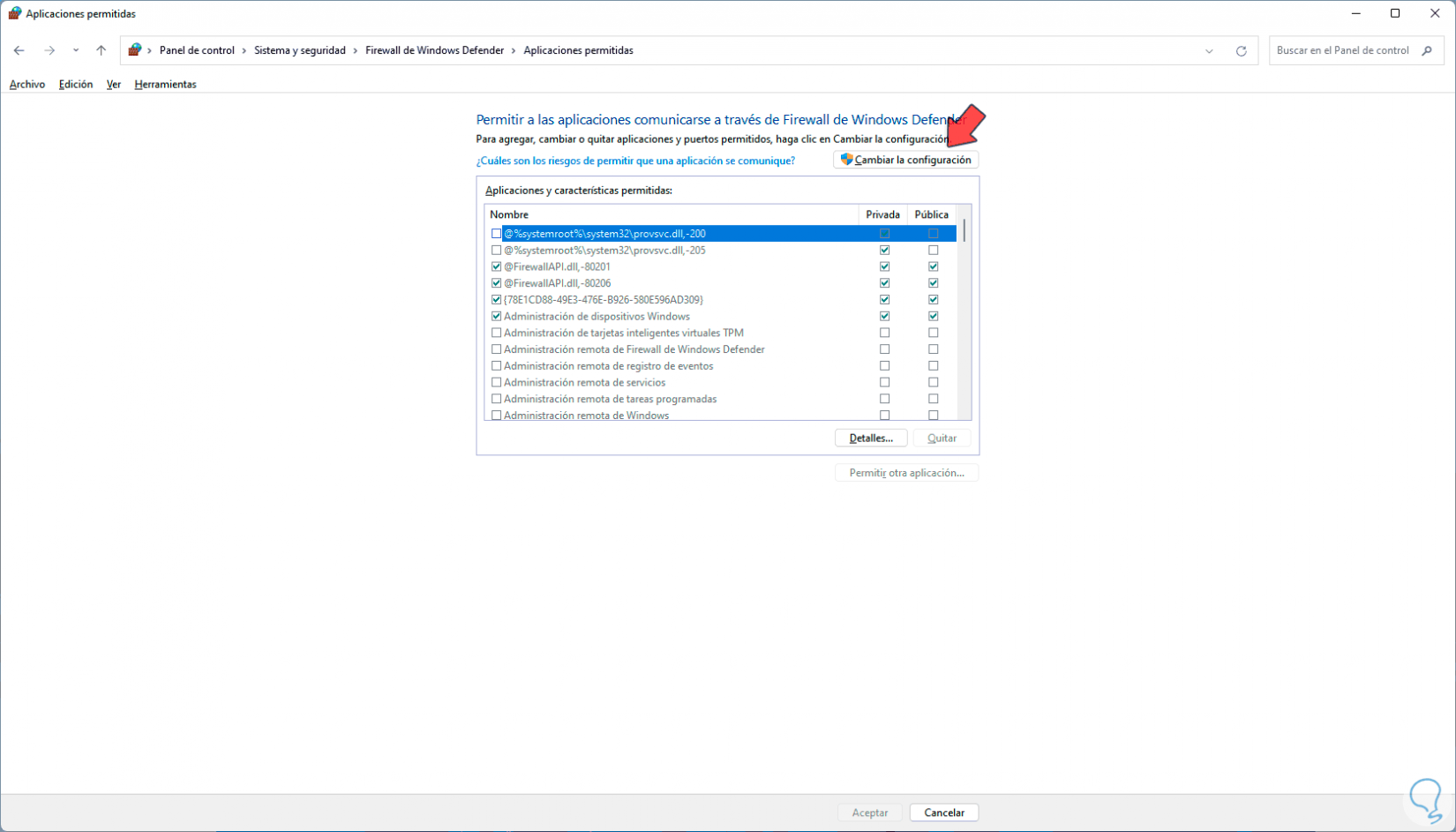Sort list by the Nombre column header
This screenshot has width=1456, height=832.
[672, 214]
